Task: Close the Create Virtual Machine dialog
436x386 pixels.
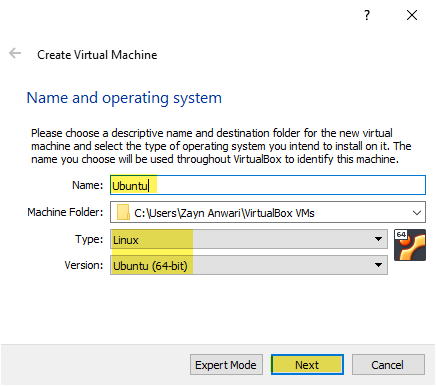Action: [412, 15]
